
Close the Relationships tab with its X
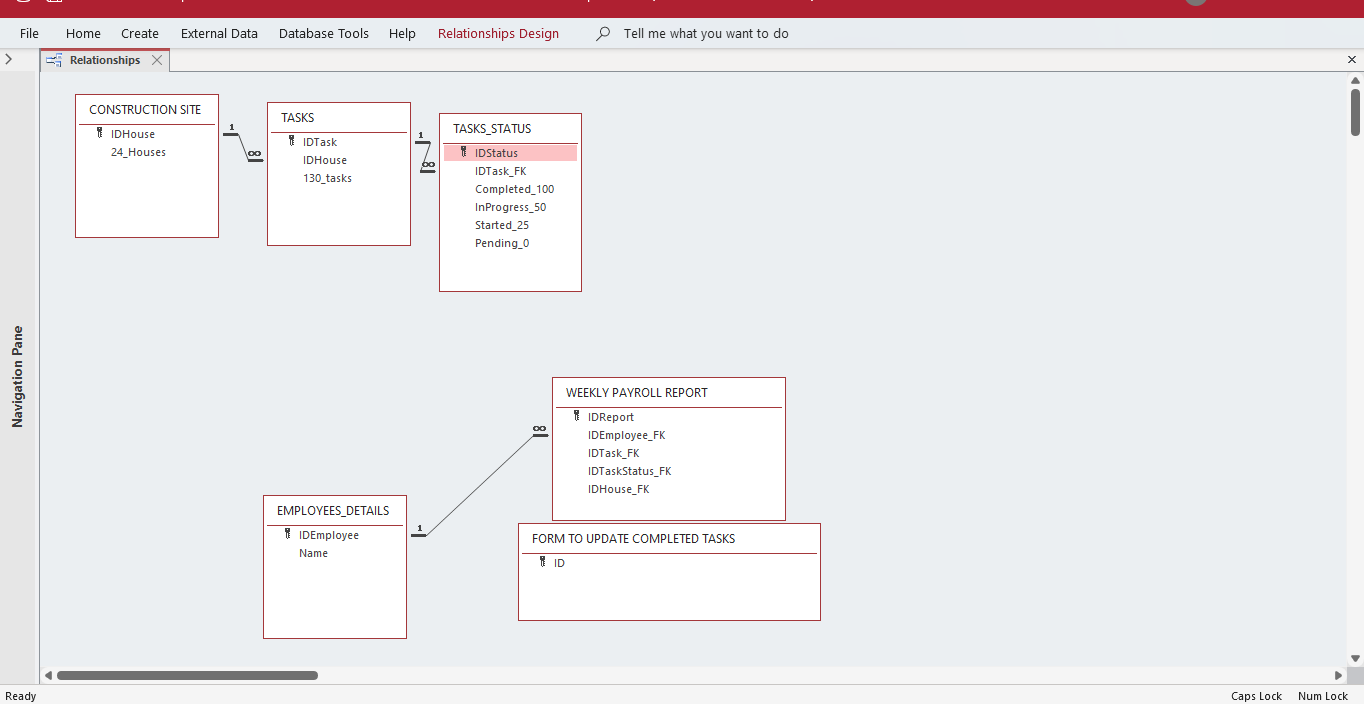tap(157, 60)
